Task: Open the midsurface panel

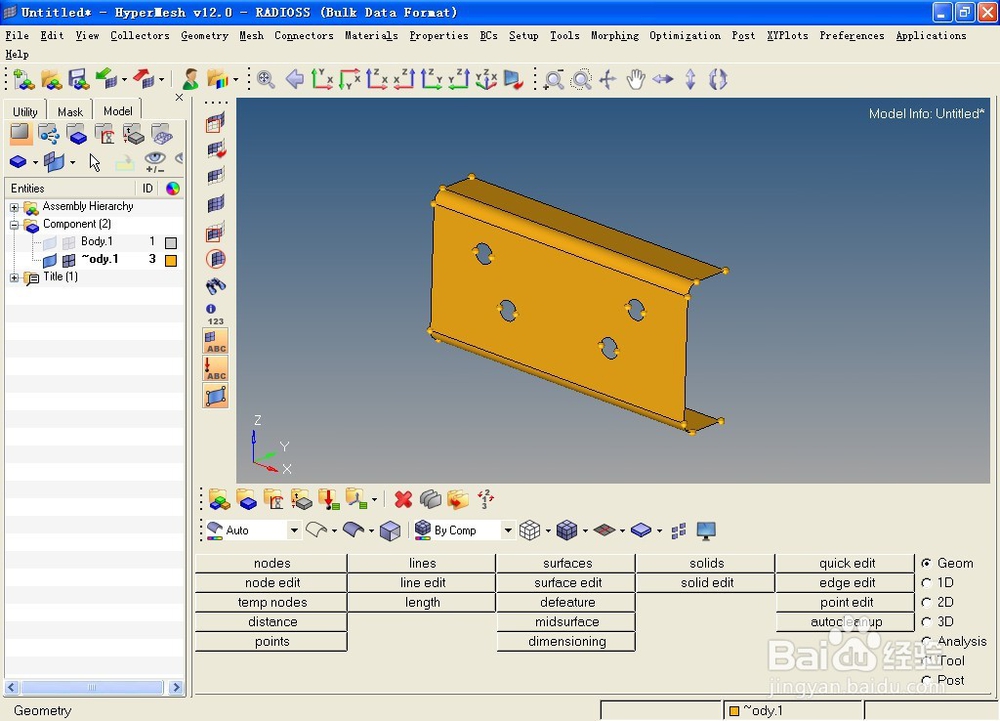Action: 566,622
